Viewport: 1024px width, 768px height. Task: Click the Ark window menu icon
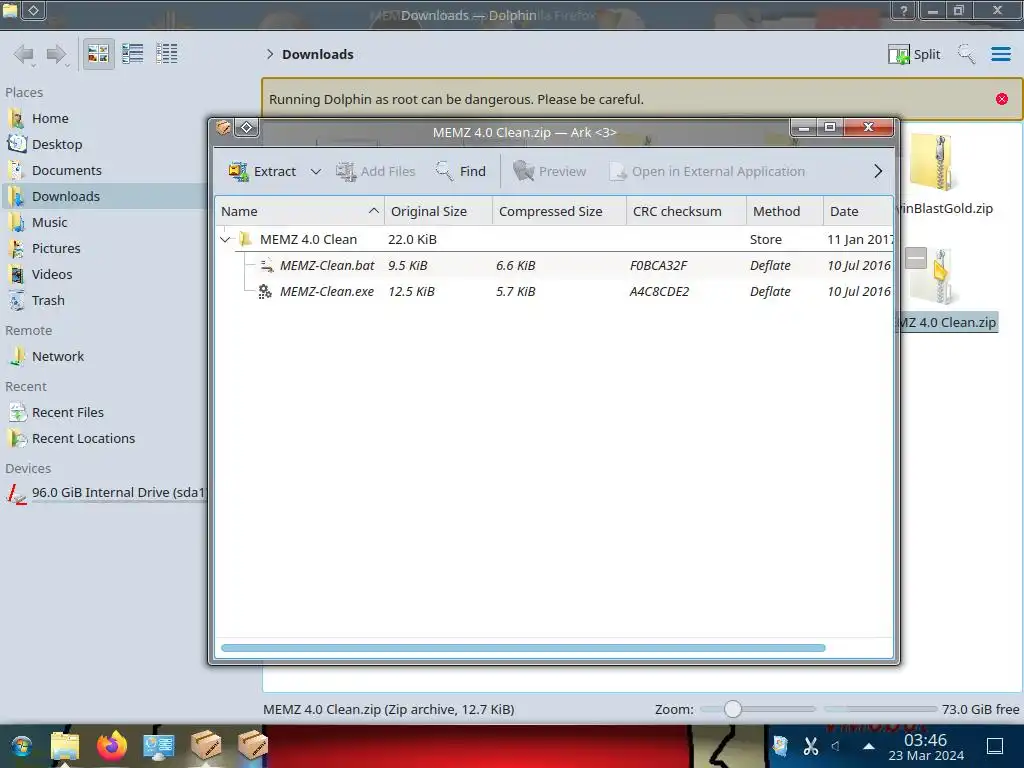[223, 127]
